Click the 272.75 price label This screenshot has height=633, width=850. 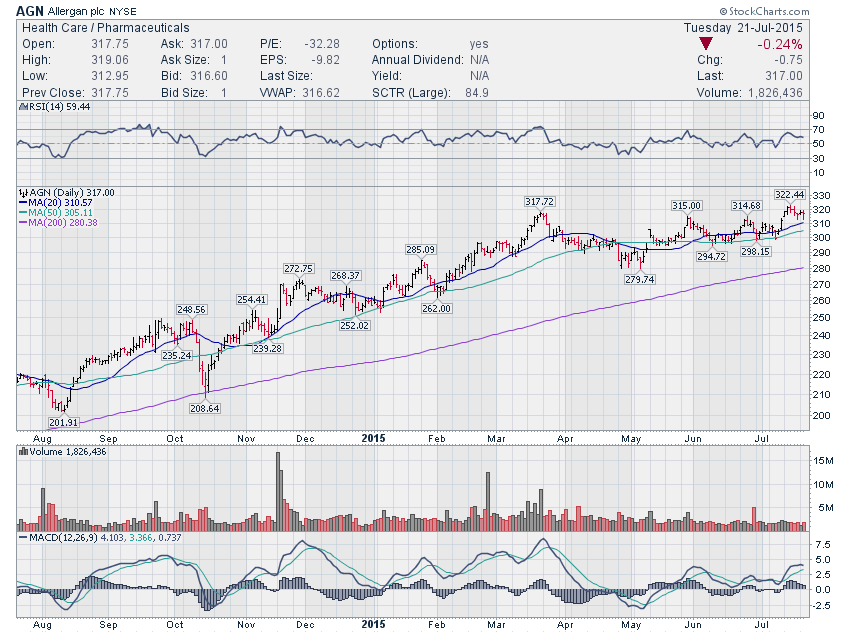pyautogui.click(x=299, y=268)
